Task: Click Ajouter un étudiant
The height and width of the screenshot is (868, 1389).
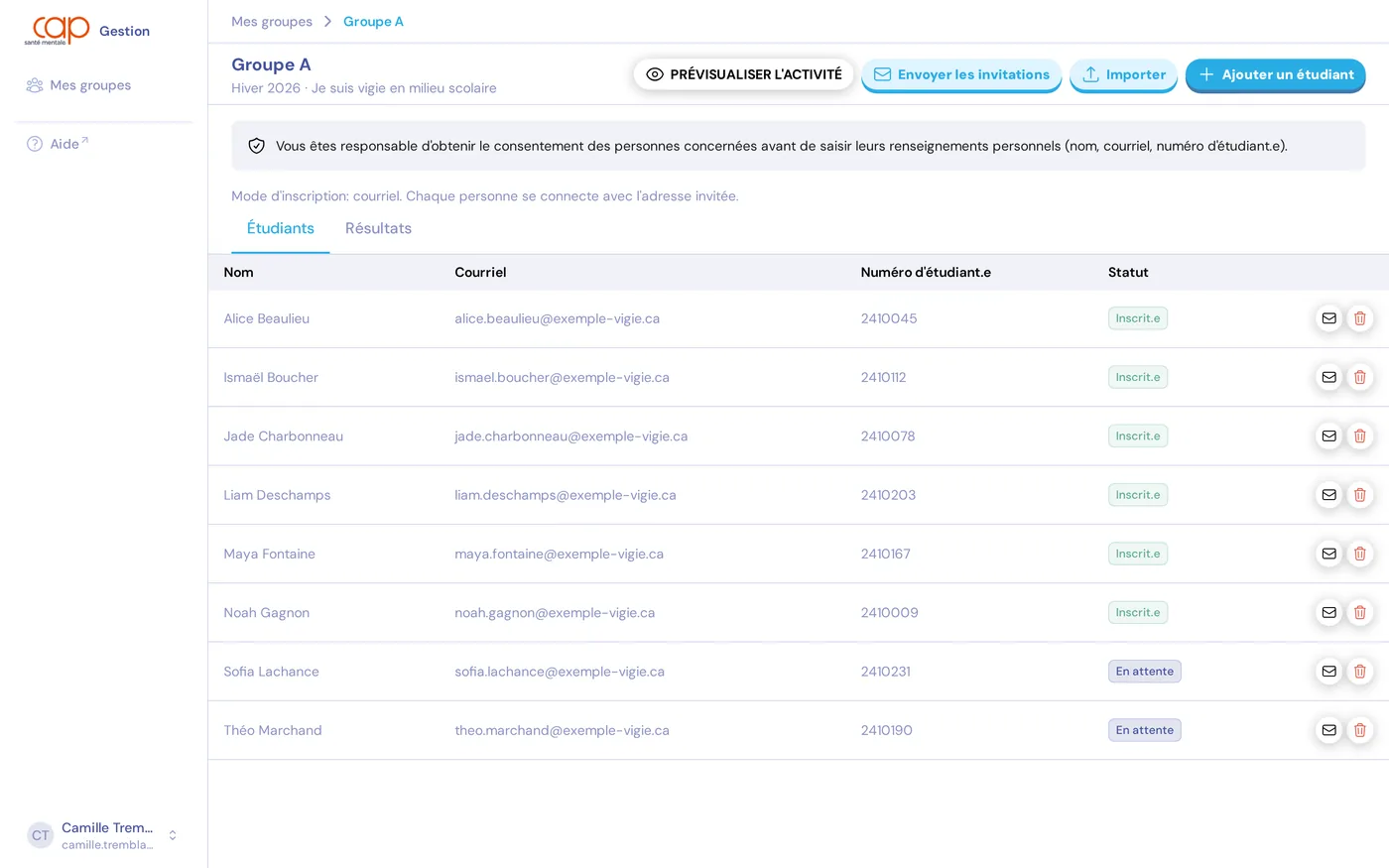Action: click(x=1275, y=74)
